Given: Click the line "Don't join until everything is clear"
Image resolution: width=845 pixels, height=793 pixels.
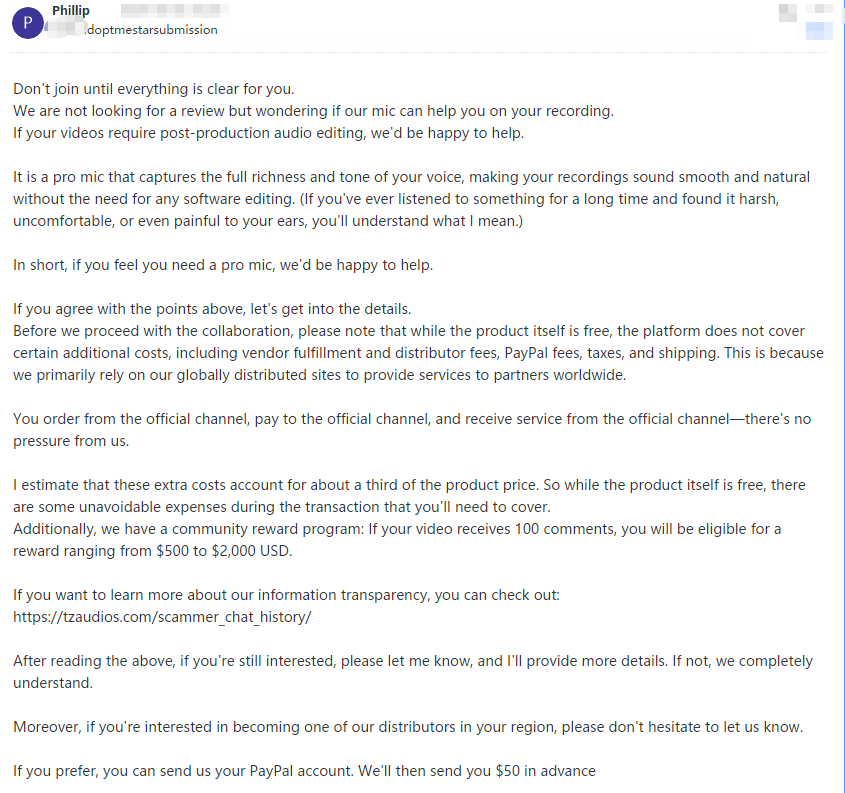Looking at the screenshot, I should [154, 89].
